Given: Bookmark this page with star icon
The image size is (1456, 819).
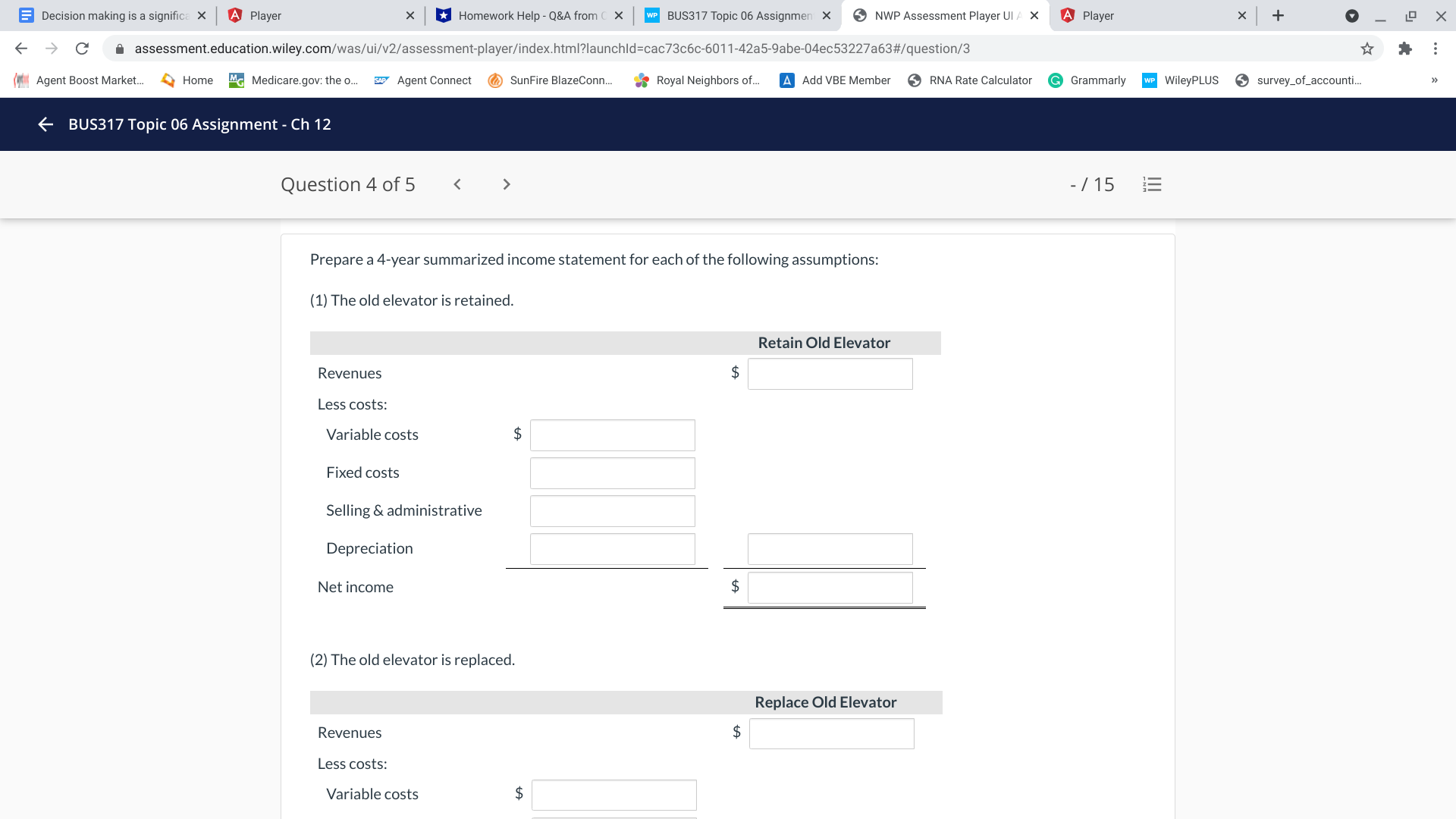Looking at the screenshot, I should pyautogui.click(x=1367, y=49).
